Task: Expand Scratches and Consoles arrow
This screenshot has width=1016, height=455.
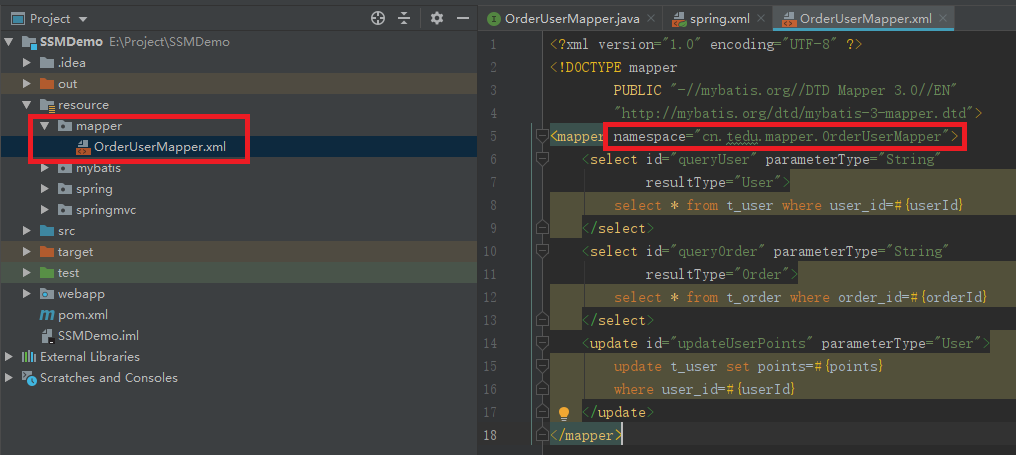Action: 8,377
